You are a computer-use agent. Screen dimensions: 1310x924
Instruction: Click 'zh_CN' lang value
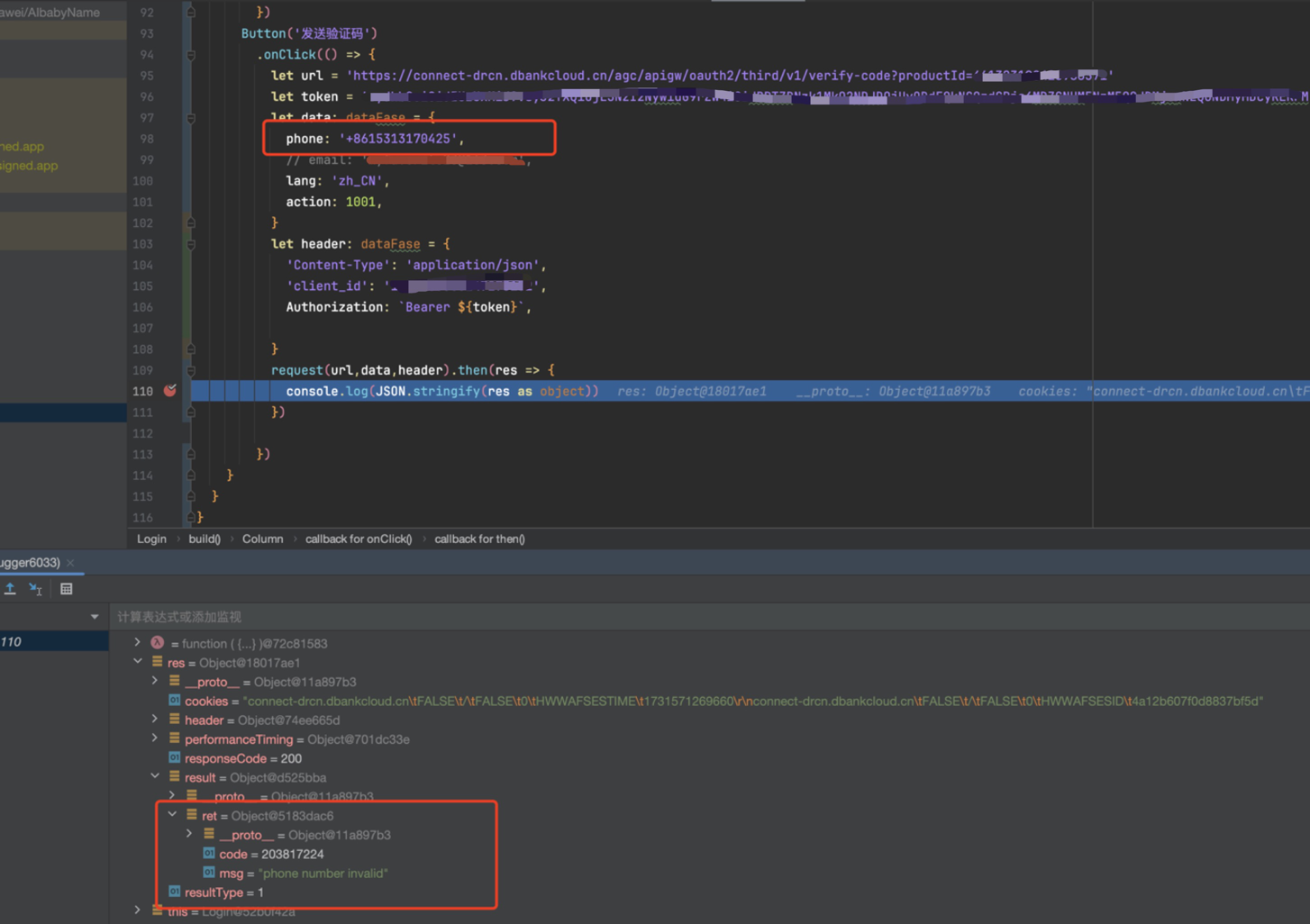click(x=357, y=181)
